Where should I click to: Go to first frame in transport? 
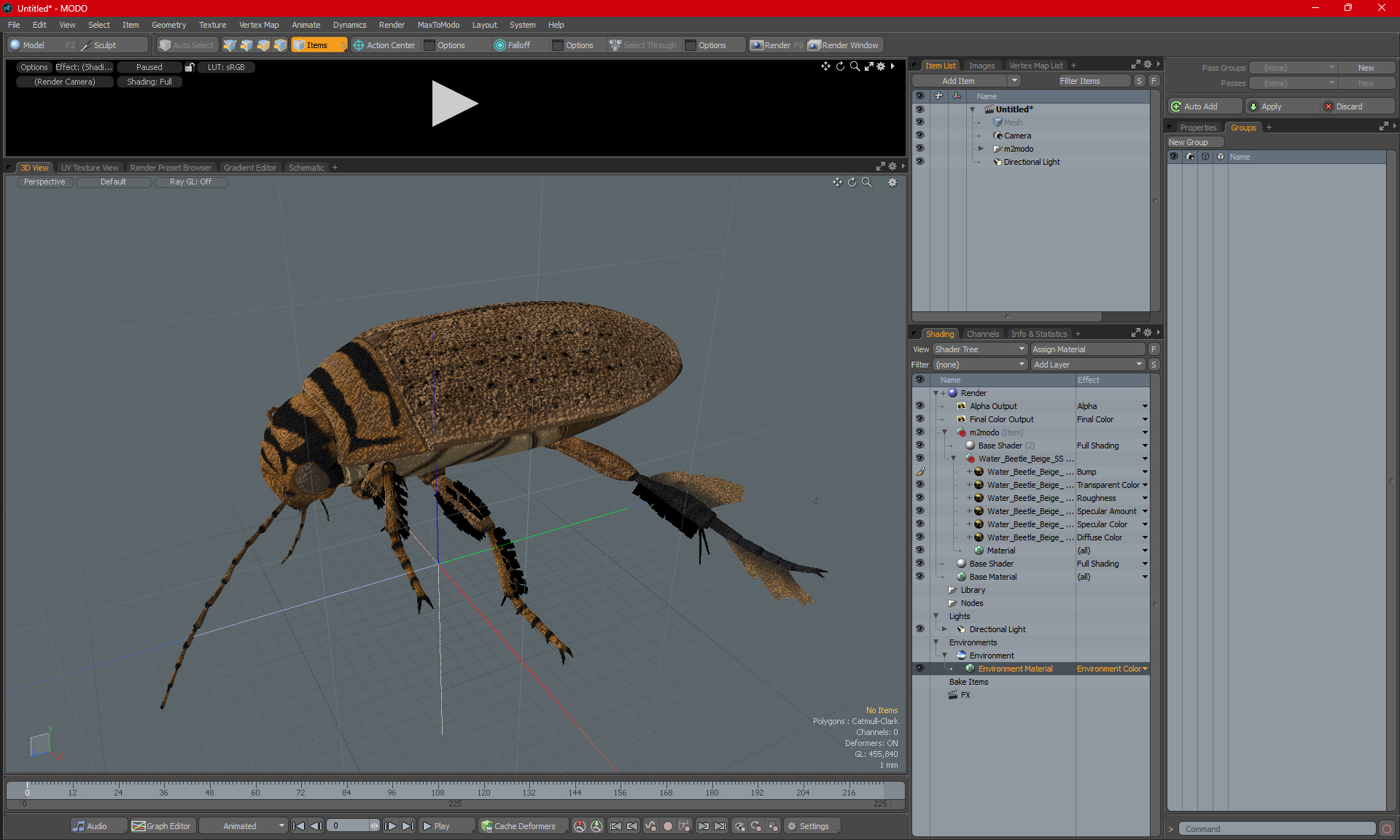coord(298,826)
